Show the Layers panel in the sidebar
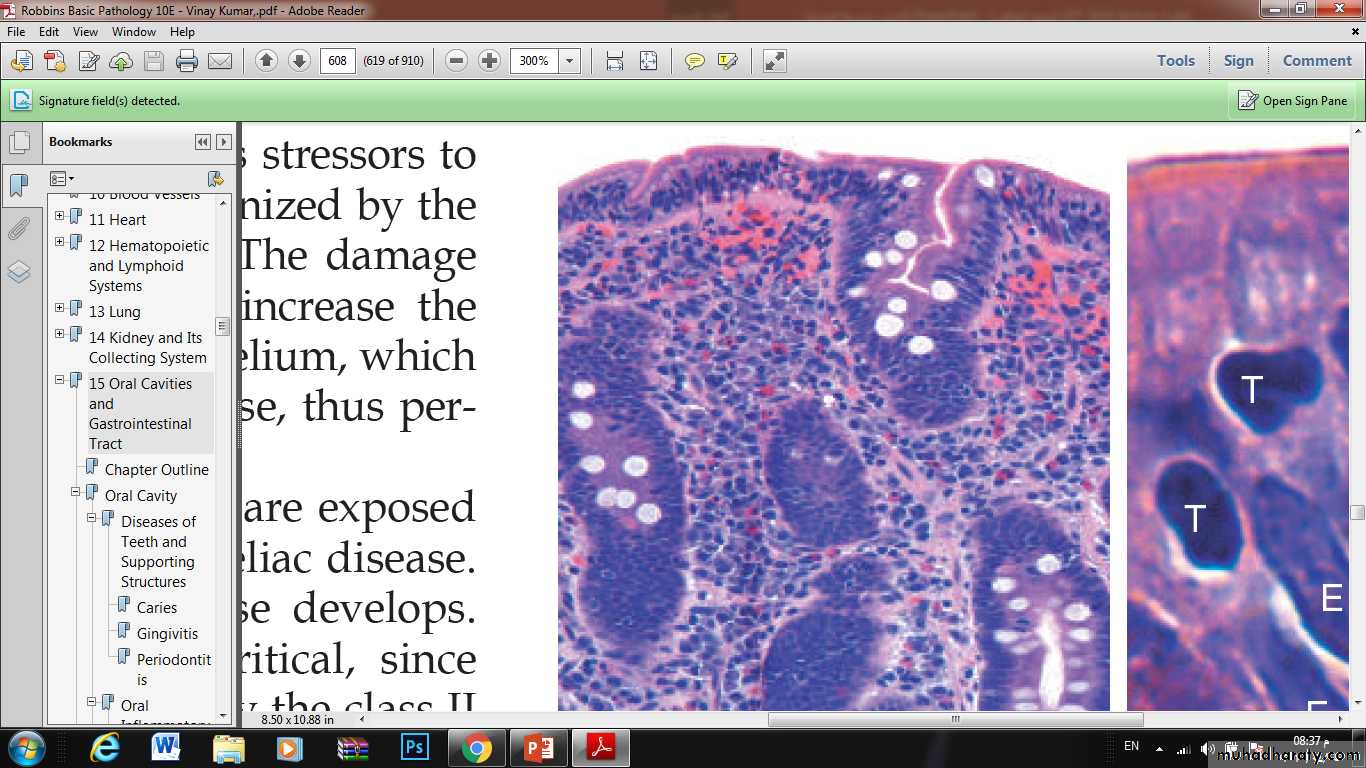The width and height of the screenshot is (1366, 768). 18,272
